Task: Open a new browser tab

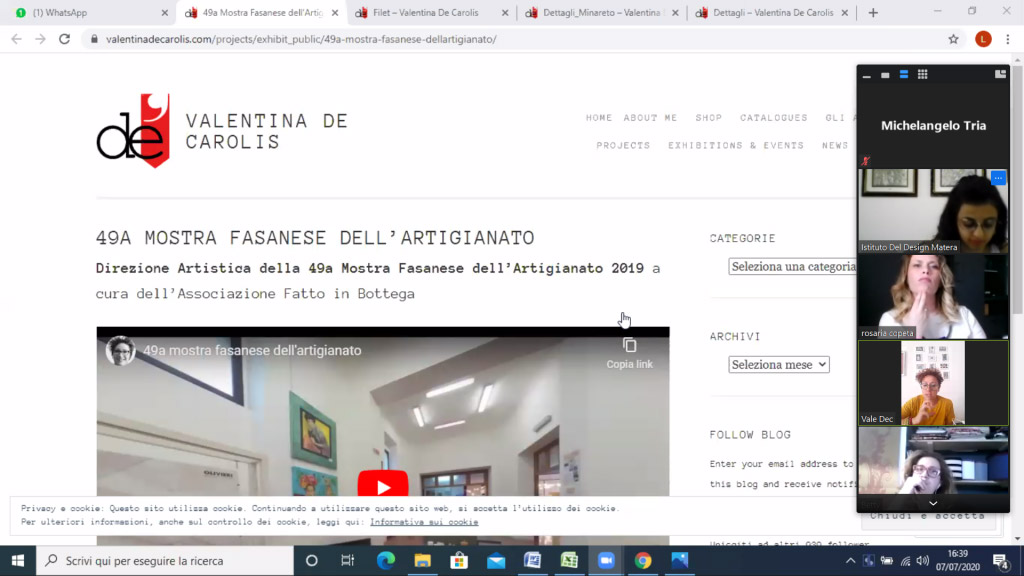Action: (x=873, y=12)
